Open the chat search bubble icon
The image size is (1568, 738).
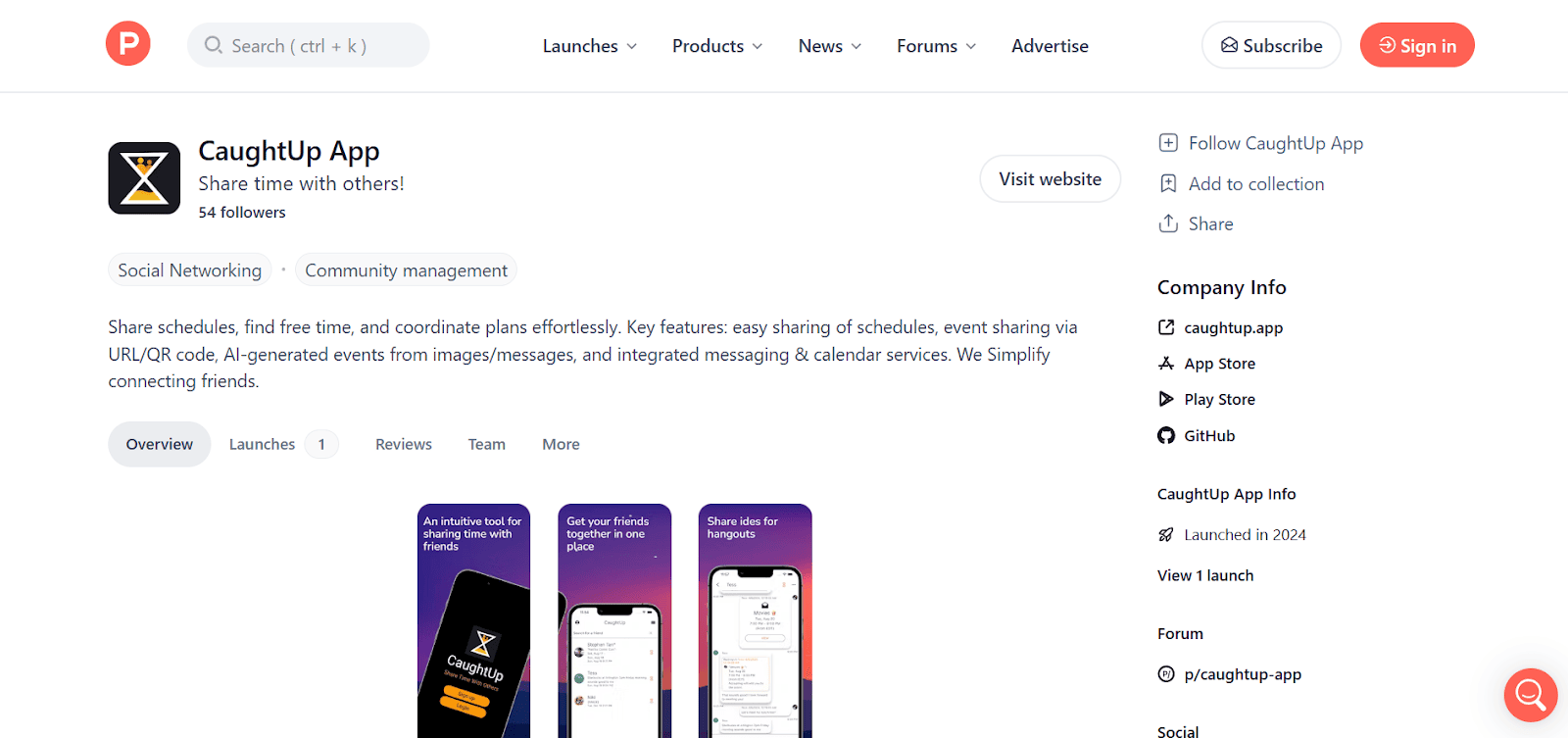pyautogui.click(x=1531, y=695)
